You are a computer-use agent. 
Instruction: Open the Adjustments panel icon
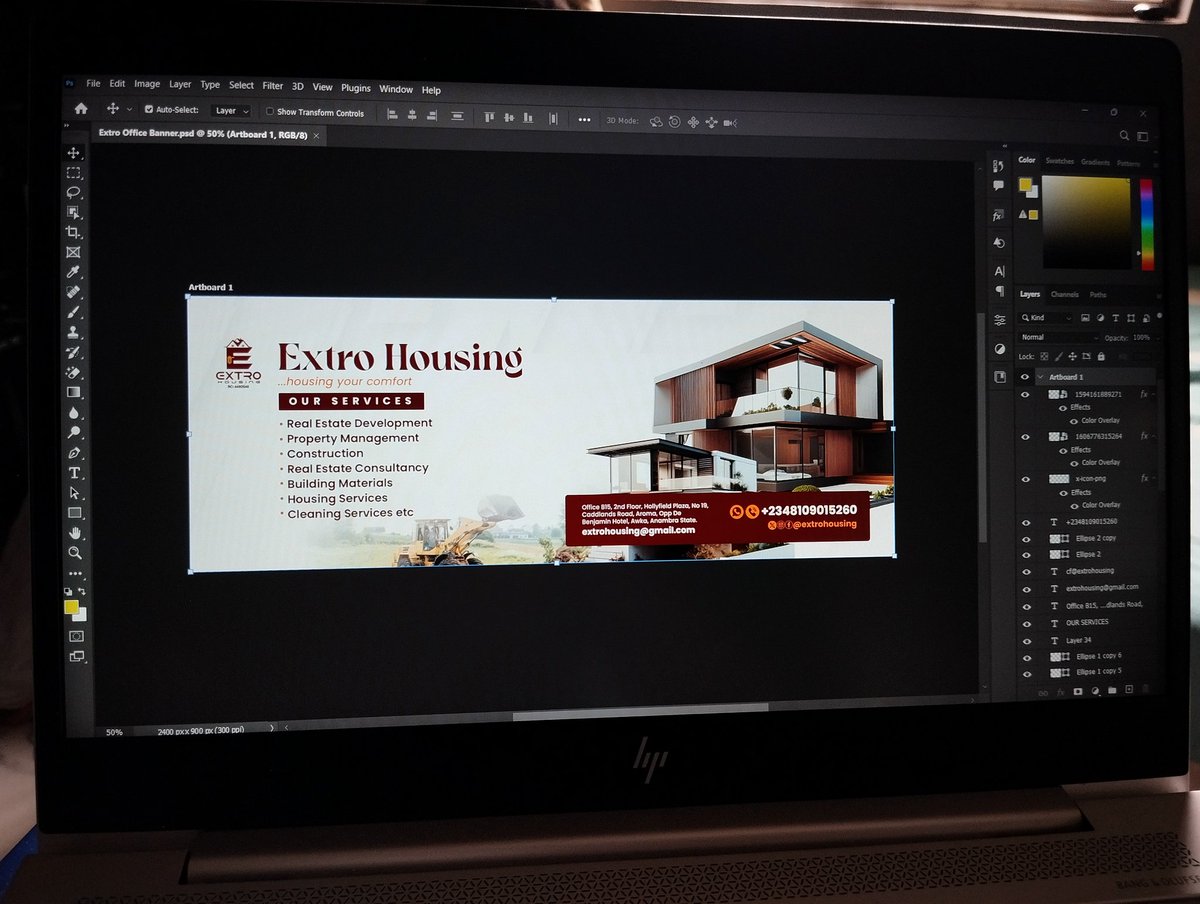[x=1000, y=349]
